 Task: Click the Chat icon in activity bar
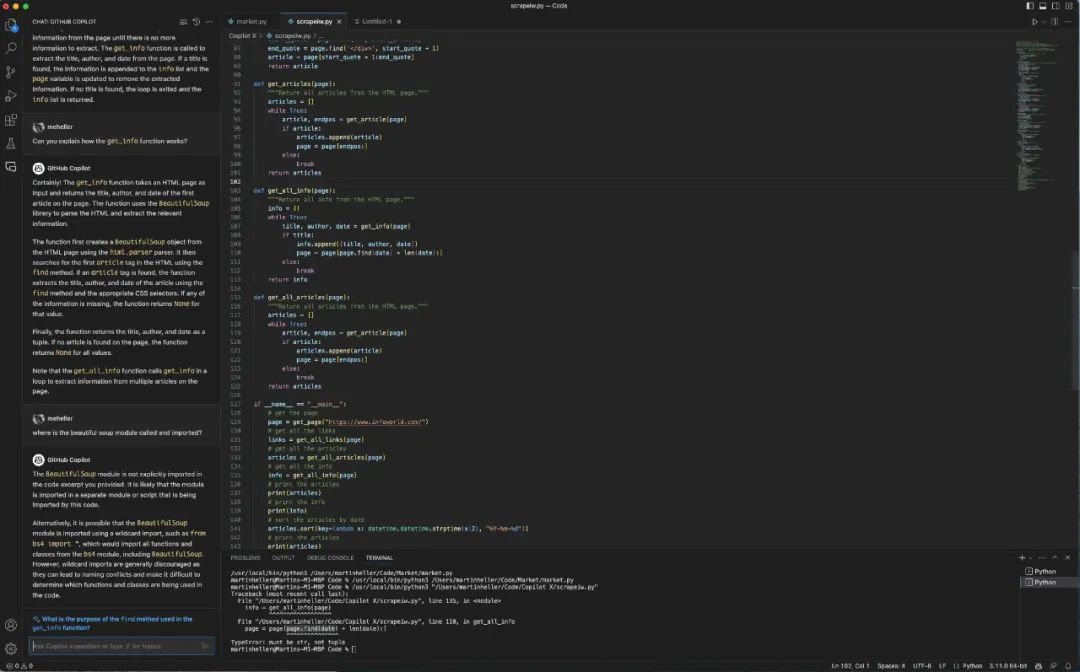(x=11, y=167)
